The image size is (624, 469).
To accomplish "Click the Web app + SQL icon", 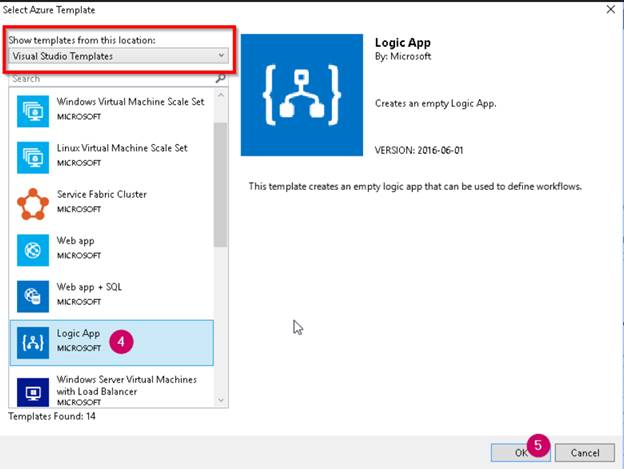I will [33, 297].
